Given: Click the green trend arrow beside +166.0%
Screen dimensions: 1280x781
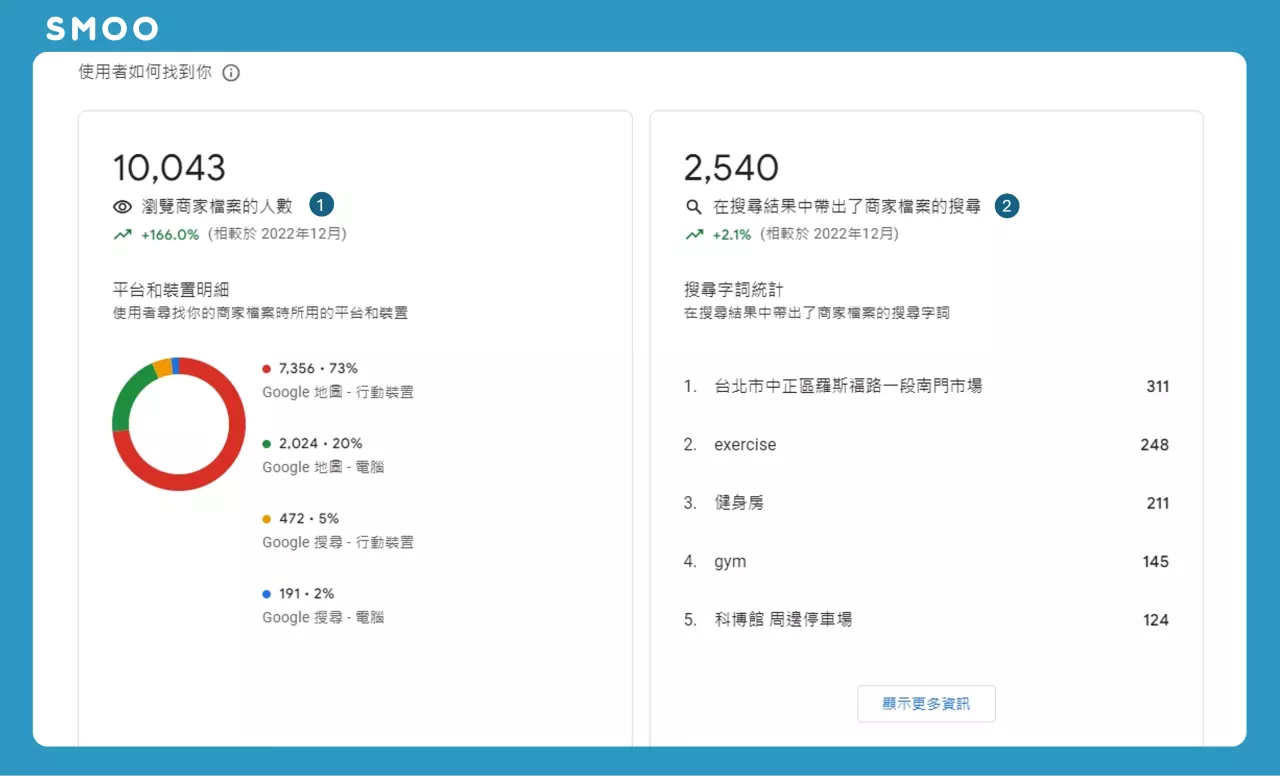Looking at the screenshot, I should pos(123,235).
